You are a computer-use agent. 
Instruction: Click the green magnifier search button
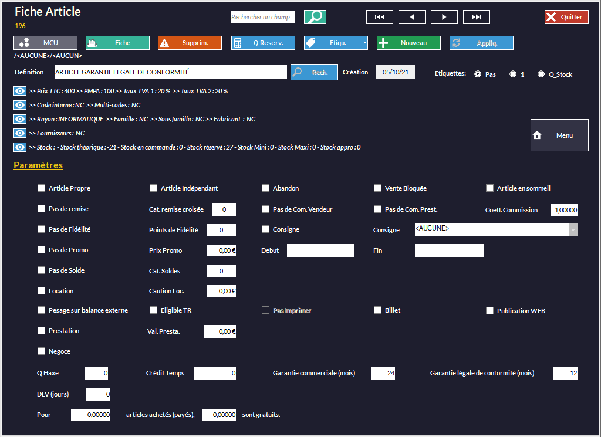click(314, 17)
